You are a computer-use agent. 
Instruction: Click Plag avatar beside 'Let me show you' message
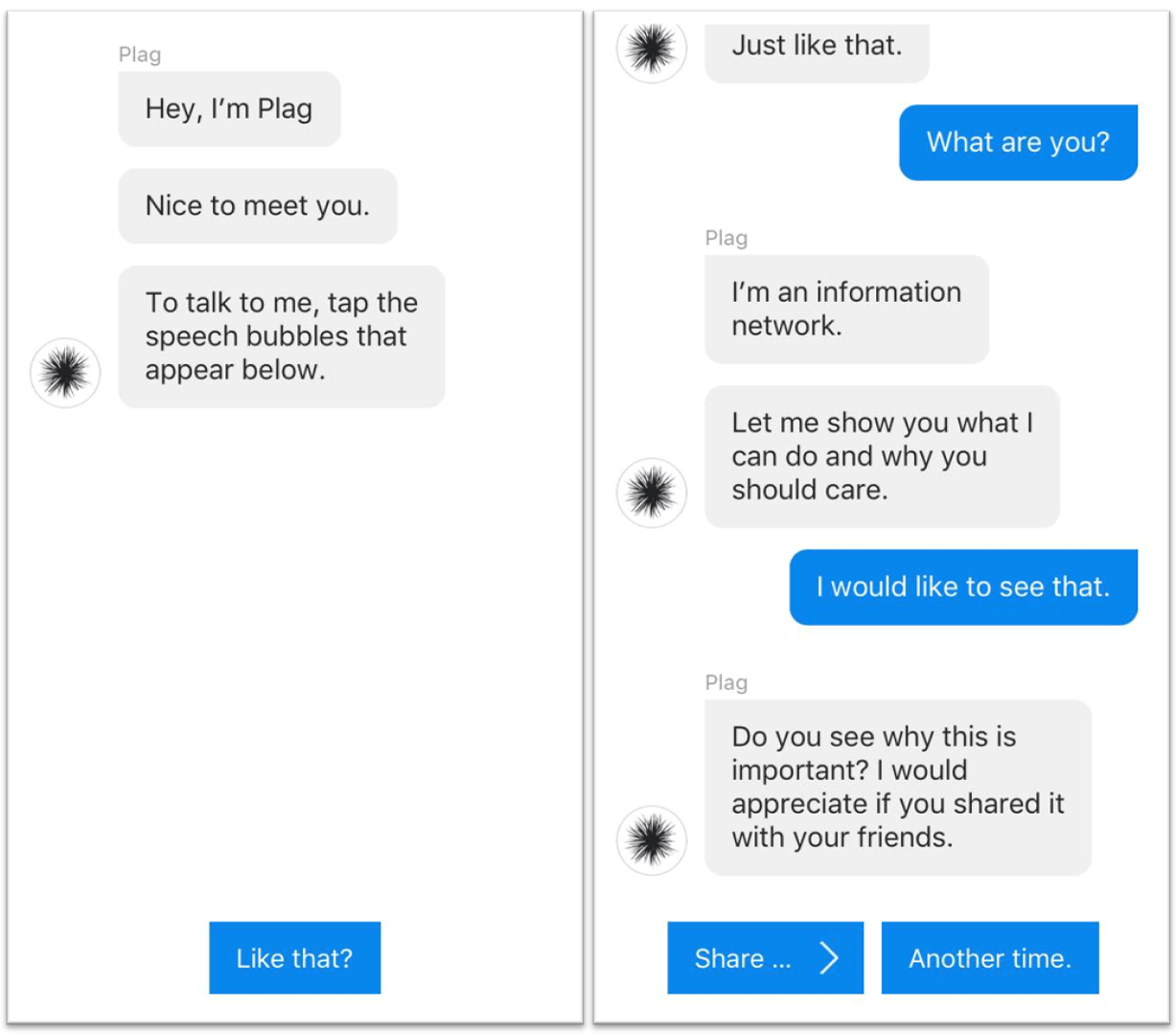pyautogui.click(x=652, y=493)
